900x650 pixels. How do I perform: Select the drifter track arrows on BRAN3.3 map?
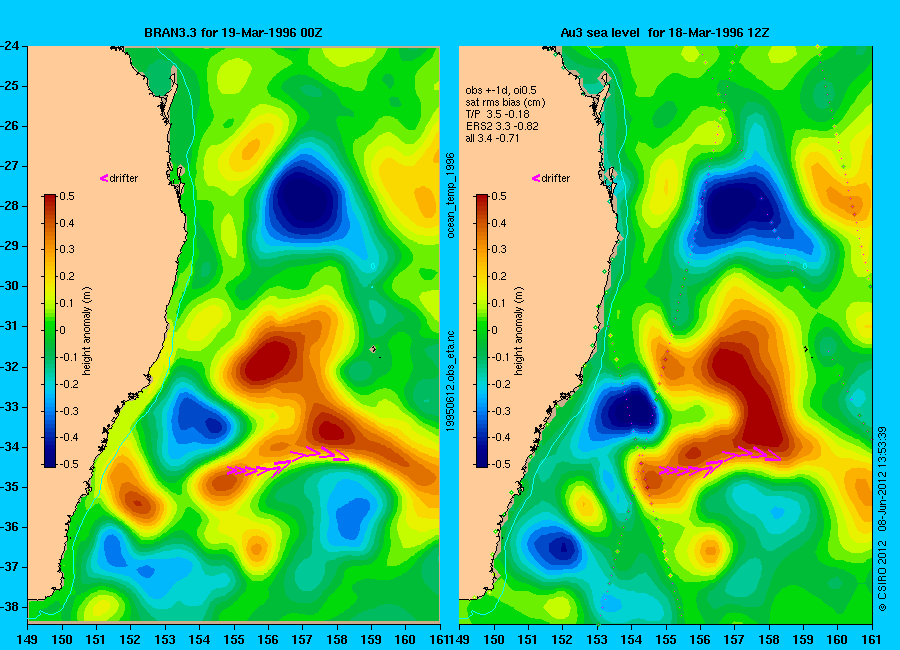pyautogui.click(x=288, y=462)
